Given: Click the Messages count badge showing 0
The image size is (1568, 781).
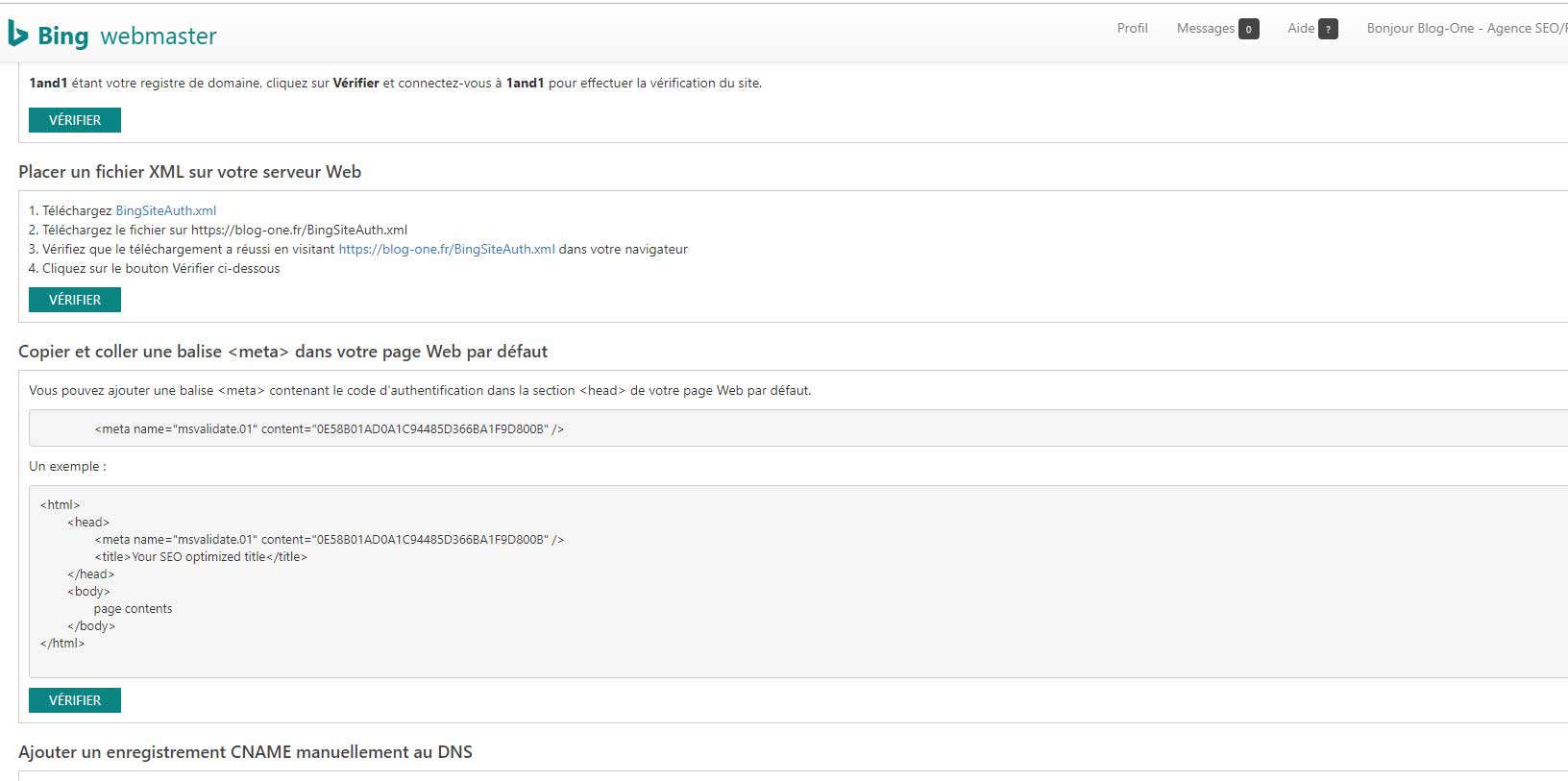Looking at the screenshot, I should (1248, 30).
